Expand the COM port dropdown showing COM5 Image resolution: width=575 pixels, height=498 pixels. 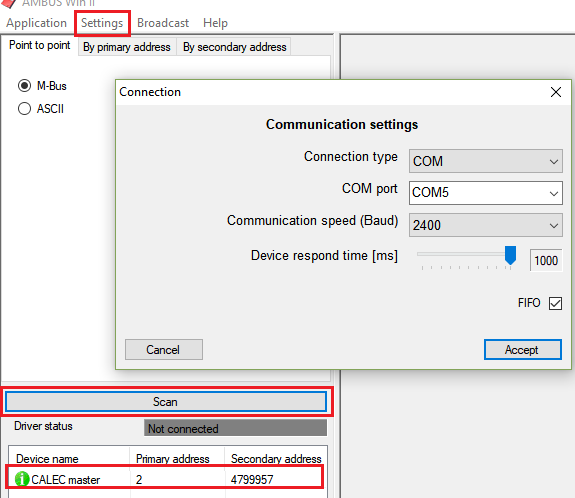tap(486, 193)
